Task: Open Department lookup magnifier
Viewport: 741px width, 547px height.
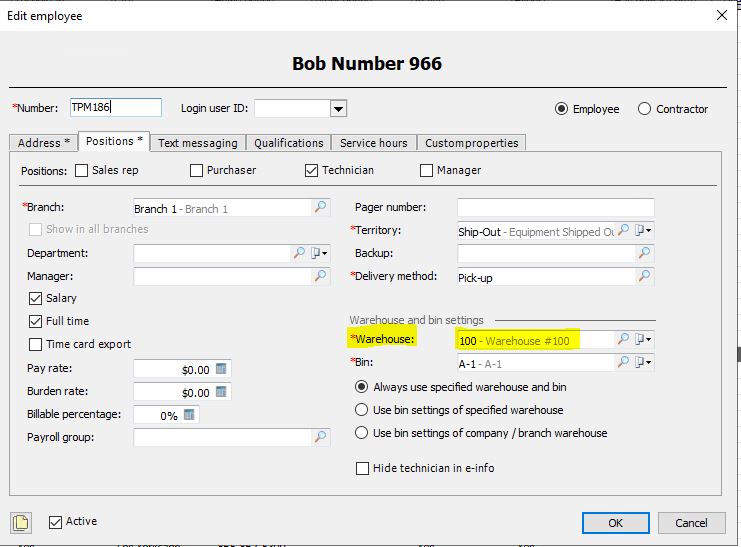Action: (299, 253)
